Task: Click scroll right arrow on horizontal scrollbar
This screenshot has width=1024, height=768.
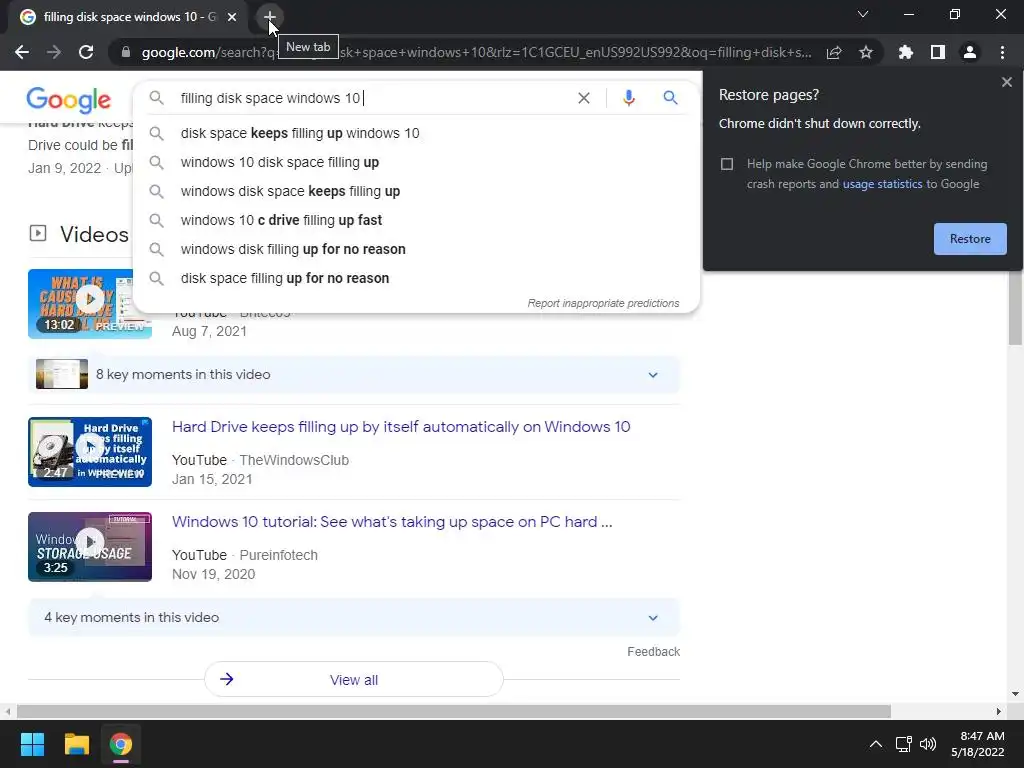Action: [998, 711]
